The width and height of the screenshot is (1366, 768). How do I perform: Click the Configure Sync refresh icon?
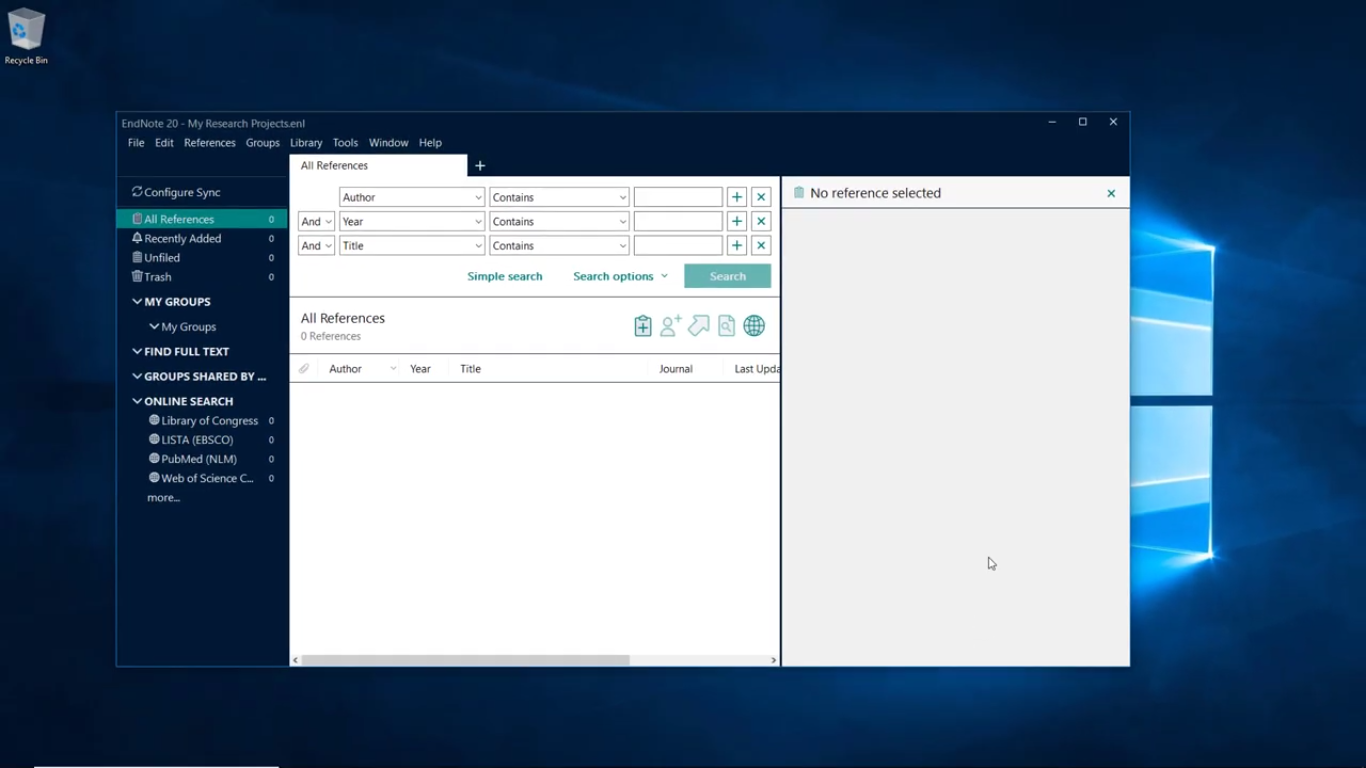[137, 191]
